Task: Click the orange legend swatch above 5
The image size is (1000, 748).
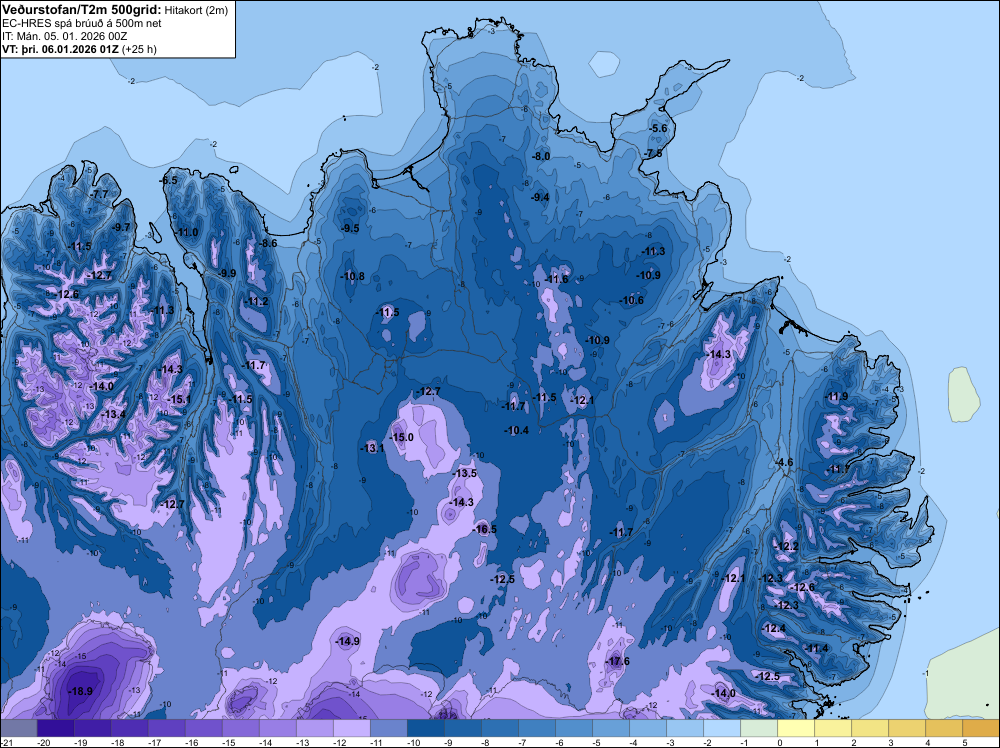Action: [x=981, y=728]
